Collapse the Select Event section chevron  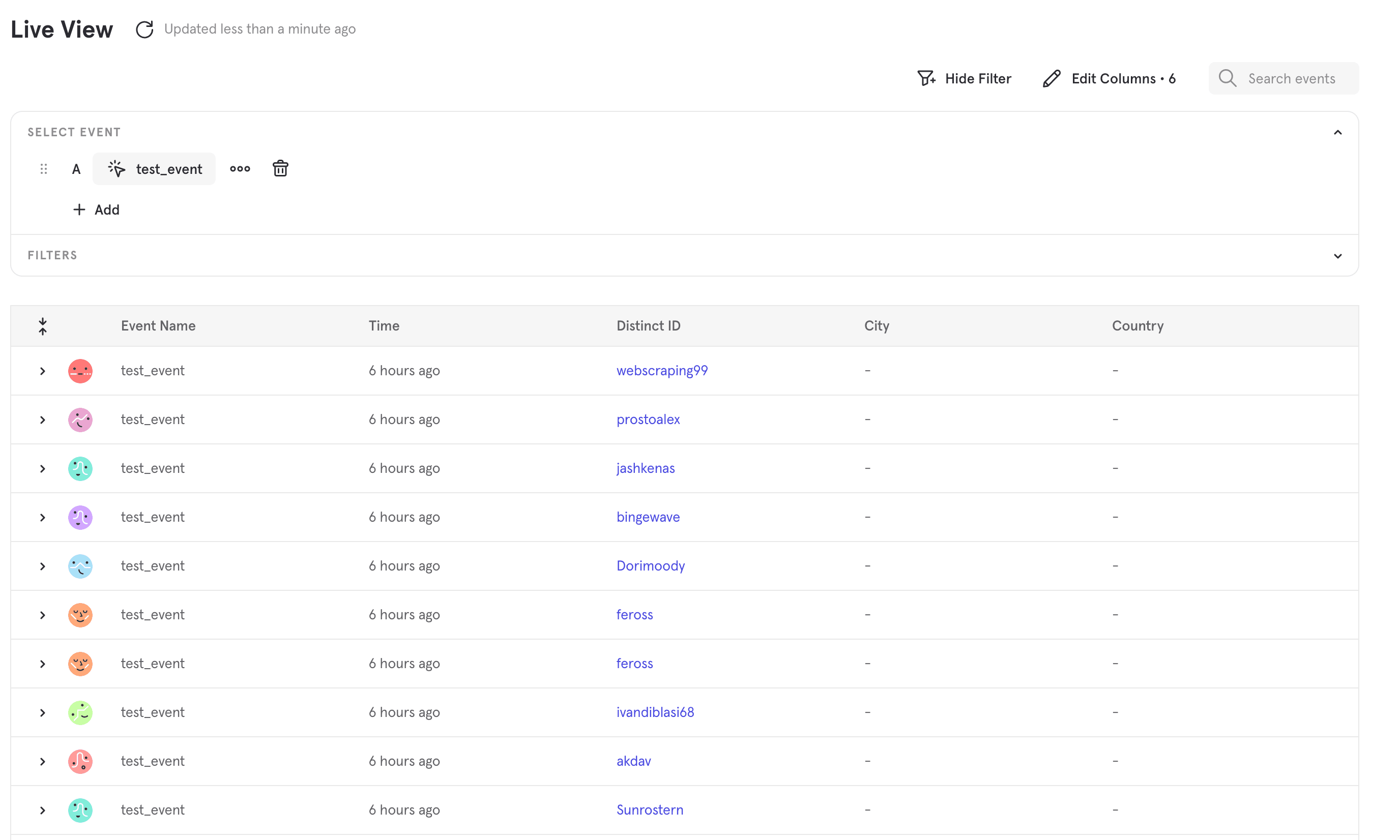click(1337, 132)
